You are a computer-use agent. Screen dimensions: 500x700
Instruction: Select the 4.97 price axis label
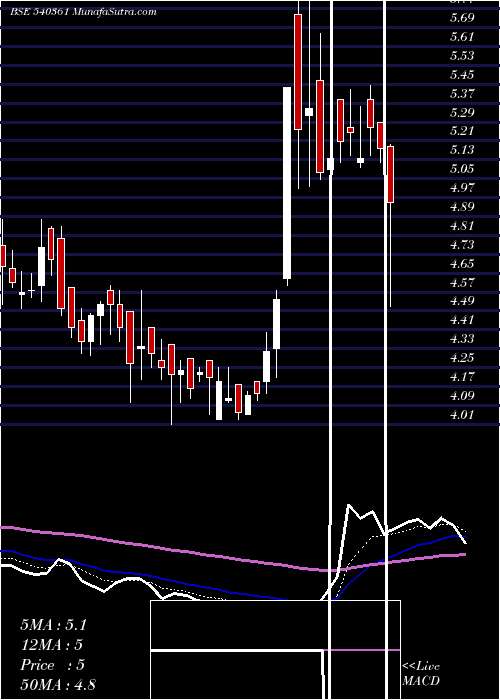pyautogui.click(x=462, y=188)
